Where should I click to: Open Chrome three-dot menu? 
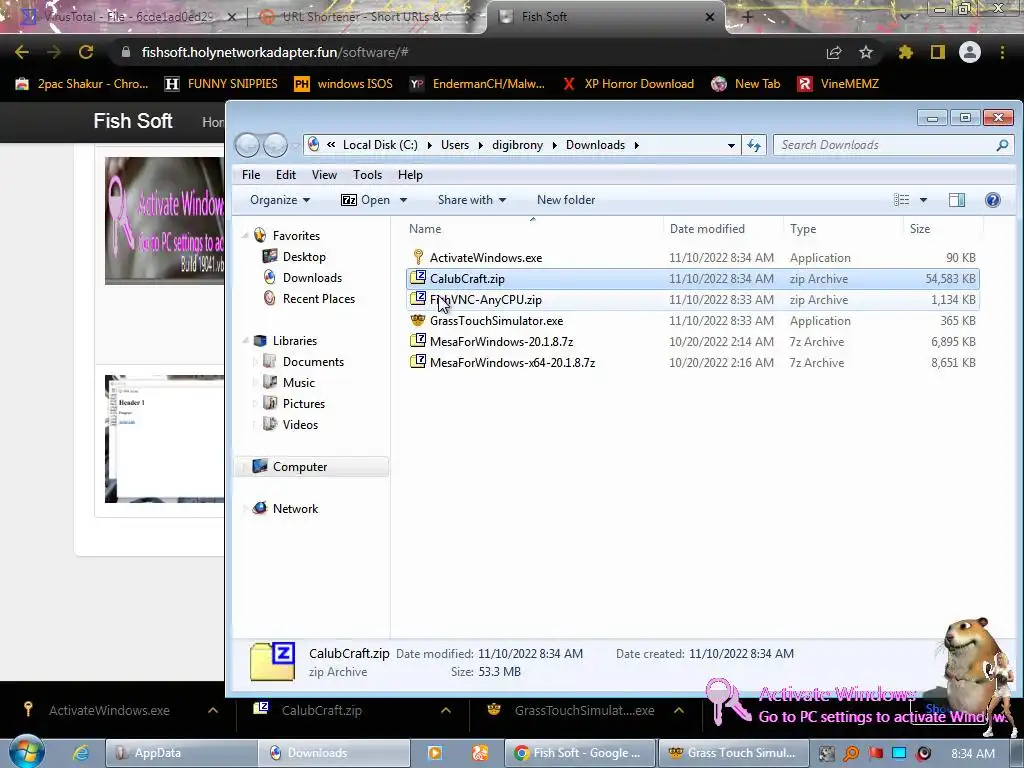point(1002,52)
